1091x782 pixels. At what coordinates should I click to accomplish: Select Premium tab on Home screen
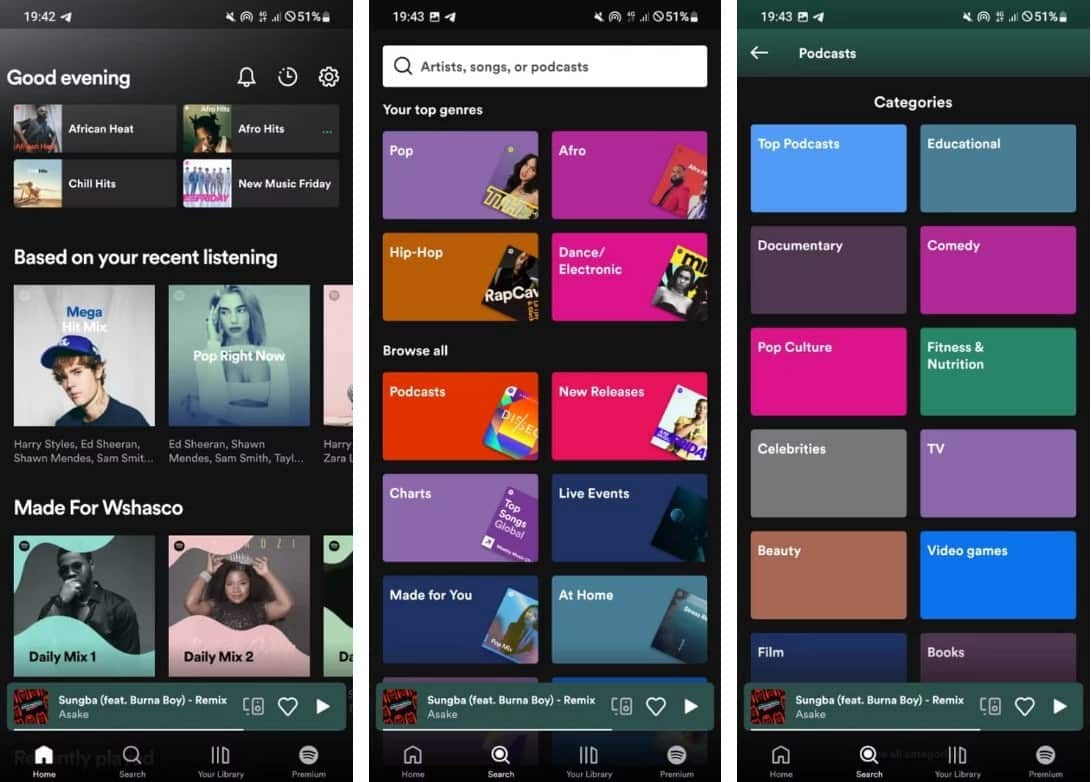point(308,760)
